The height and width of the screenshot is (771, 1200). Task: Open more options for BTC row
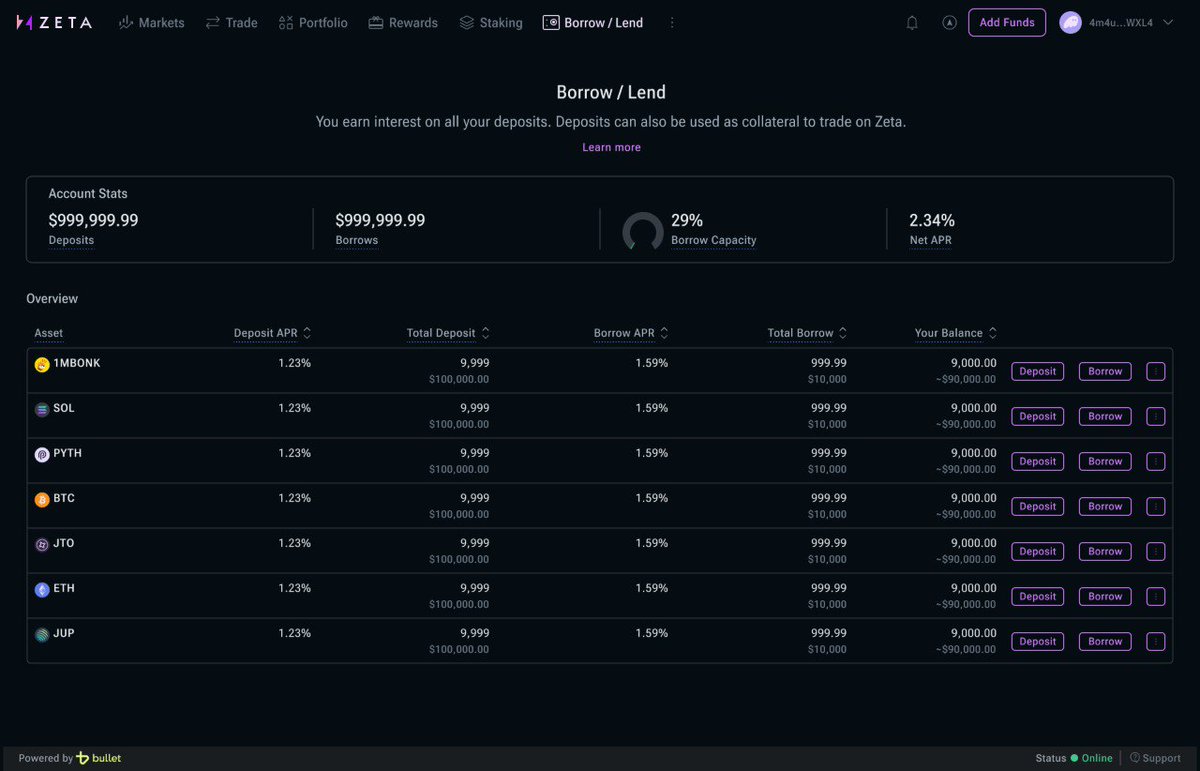1156,506
